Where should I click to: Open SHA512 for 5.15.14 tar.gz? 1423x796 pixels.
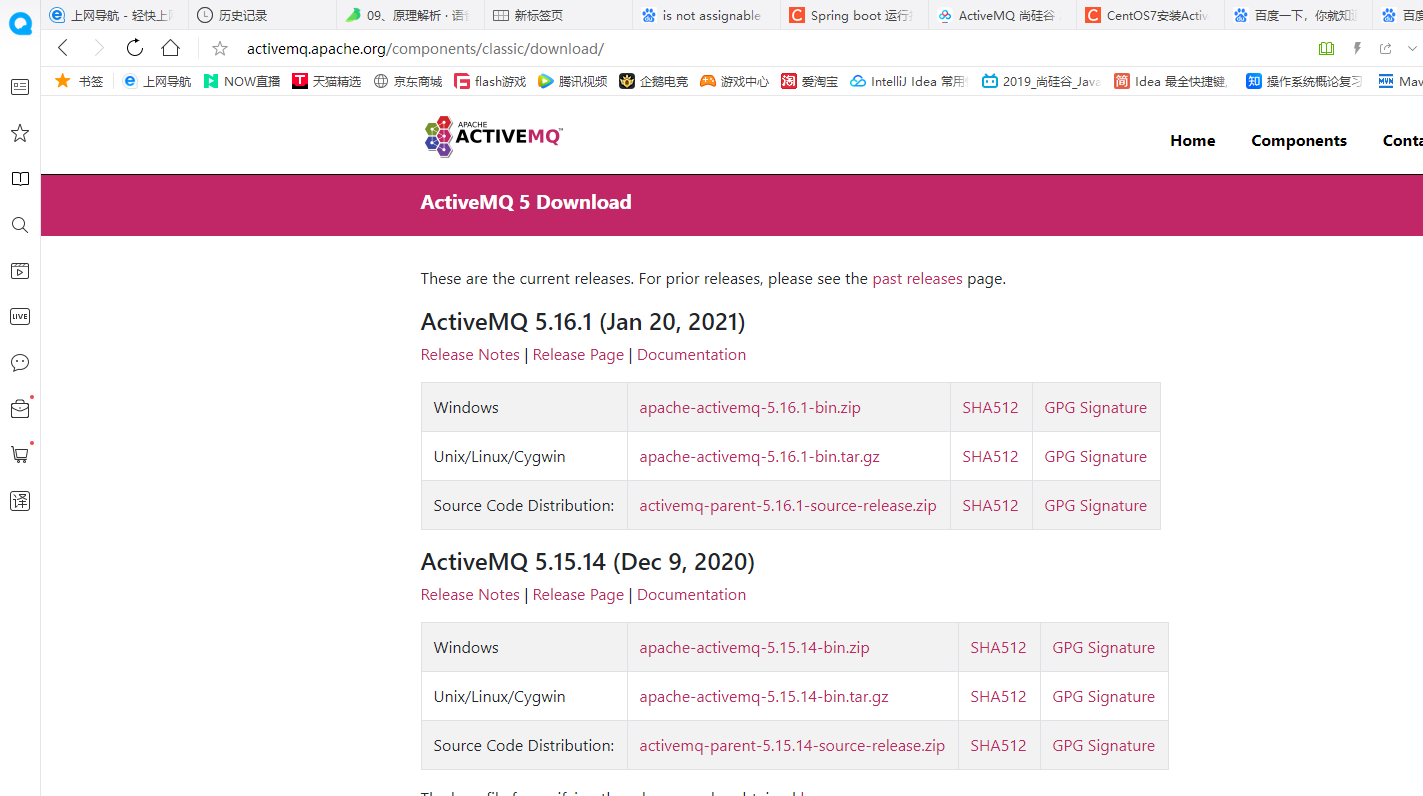tap(998, 697)
